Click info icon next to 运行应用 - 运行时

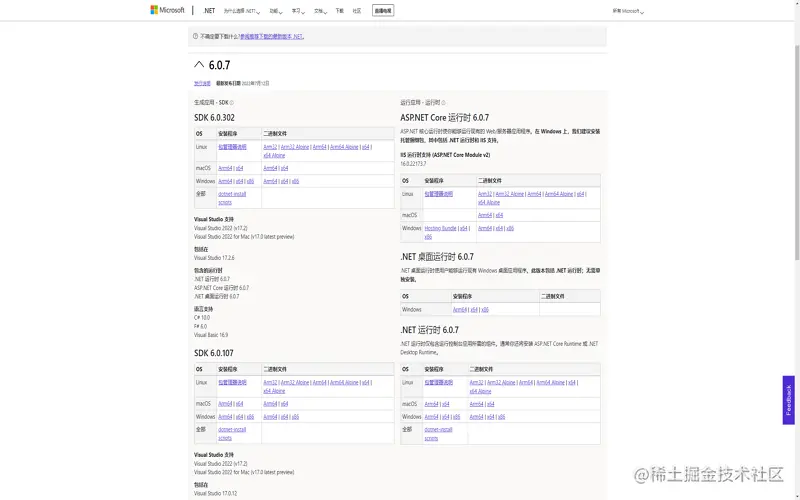coord(443,103)
